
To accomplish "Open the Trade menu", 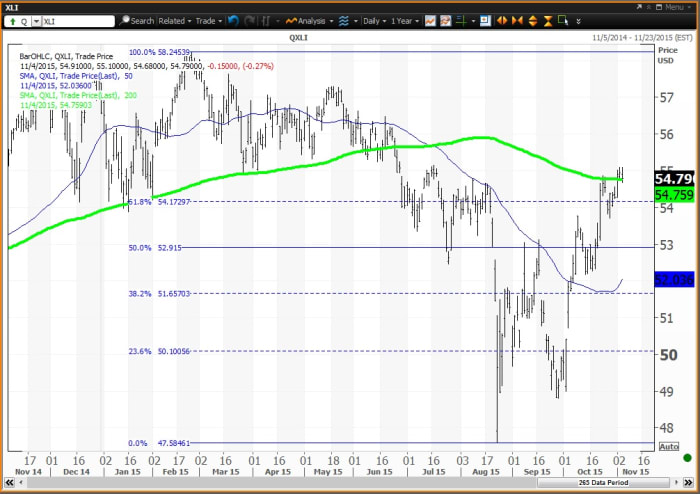I will 208,21.
